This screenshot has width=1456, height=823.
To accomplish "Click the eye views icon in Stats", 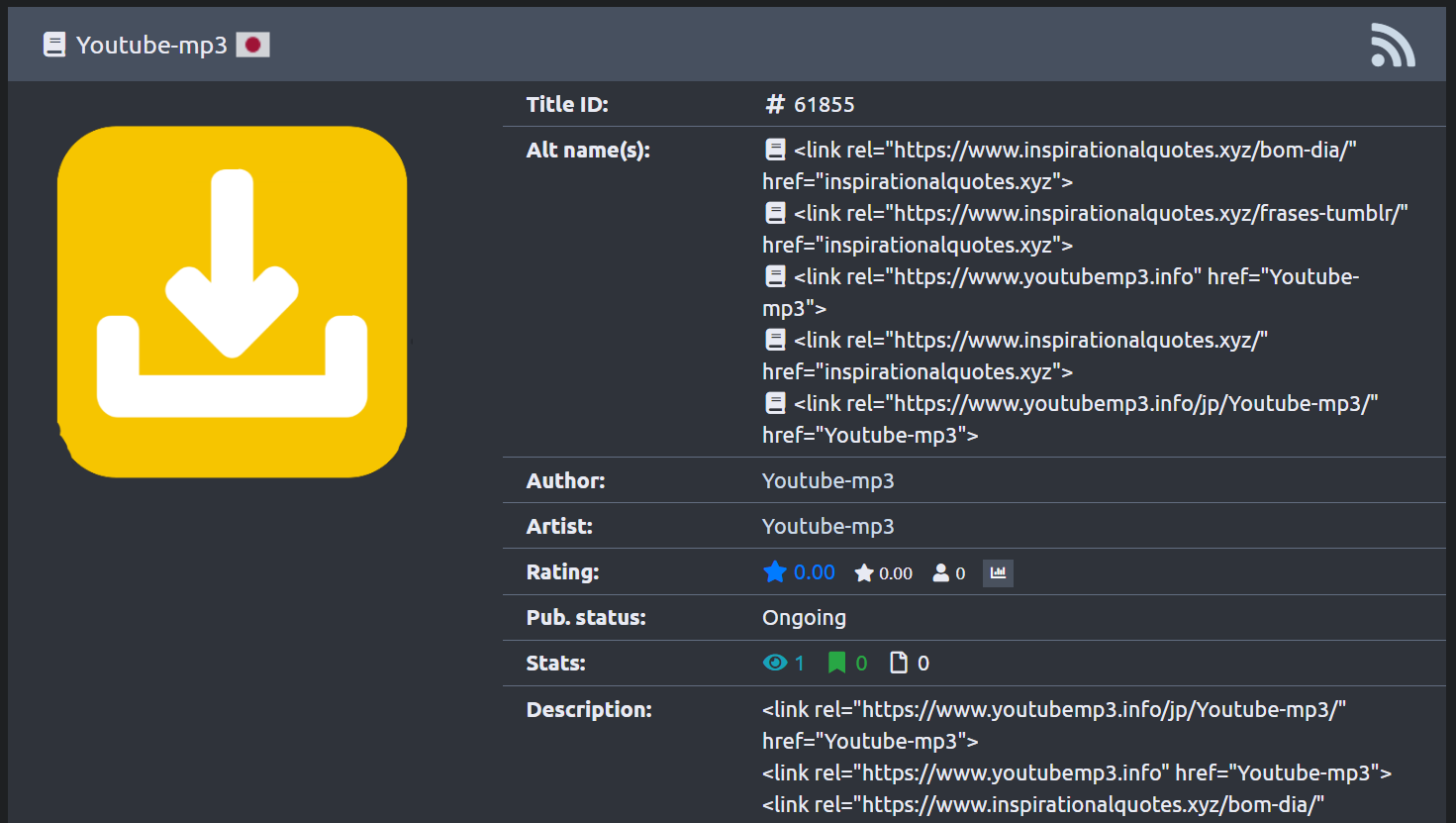I will click(x=775, y=663).
